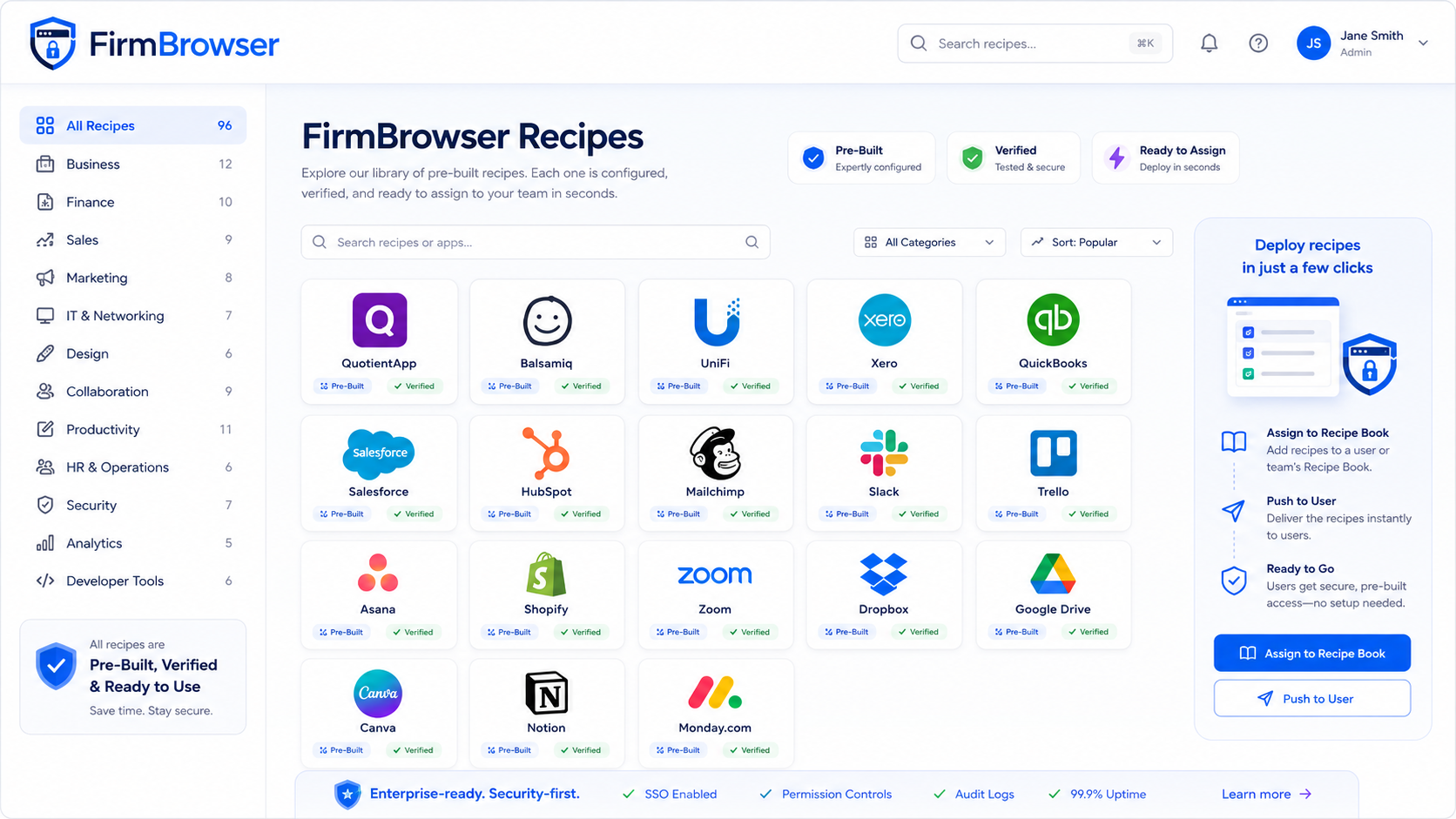Open the Design category

(133, 353)
